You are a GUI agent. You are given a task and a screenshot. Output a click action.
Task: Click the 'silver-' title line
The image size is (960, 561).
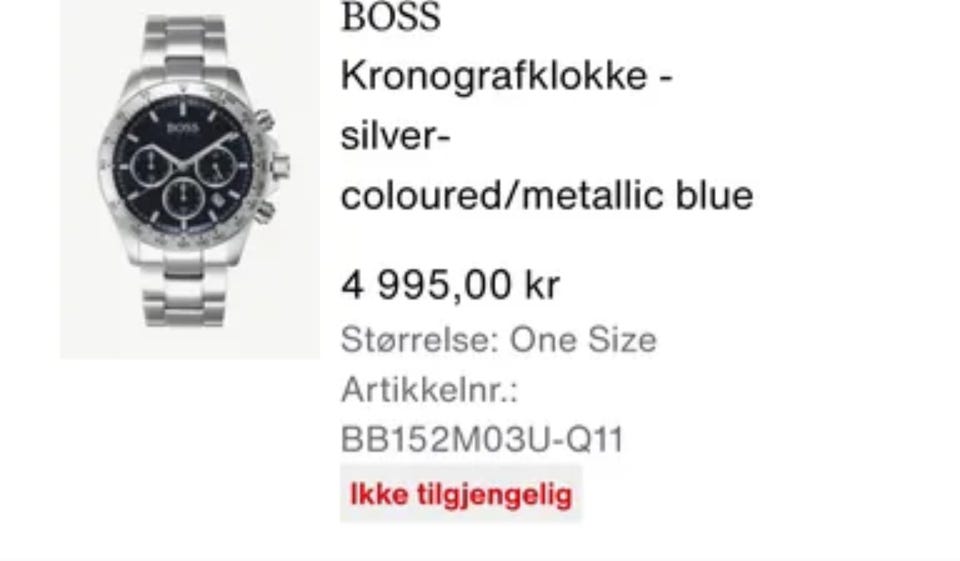coord(396,135)
